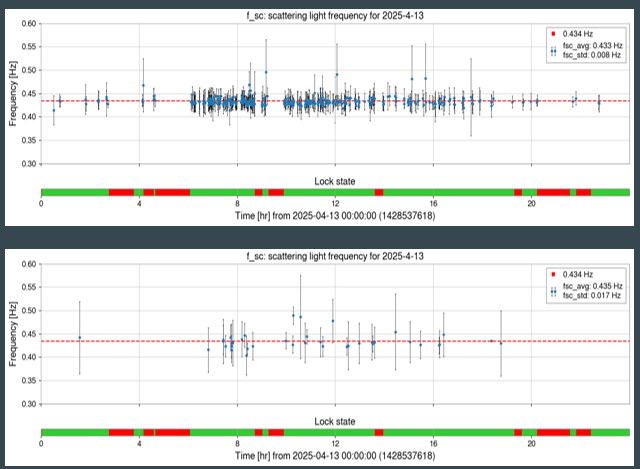Screen dimensions: 640x469
Task: Click the 'Lock state' label under the upper plot
Action: tap(335, 181)
